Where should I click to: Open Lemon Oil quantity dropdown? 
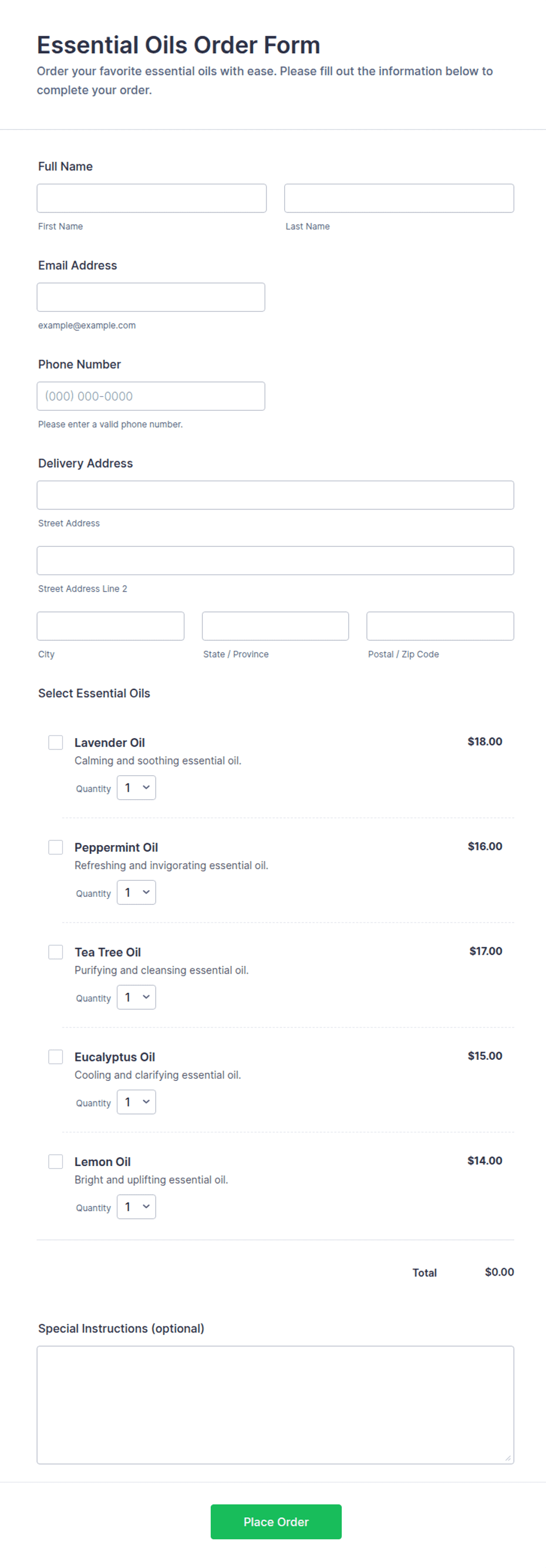pyautogui.click(x=136, y=1207)
